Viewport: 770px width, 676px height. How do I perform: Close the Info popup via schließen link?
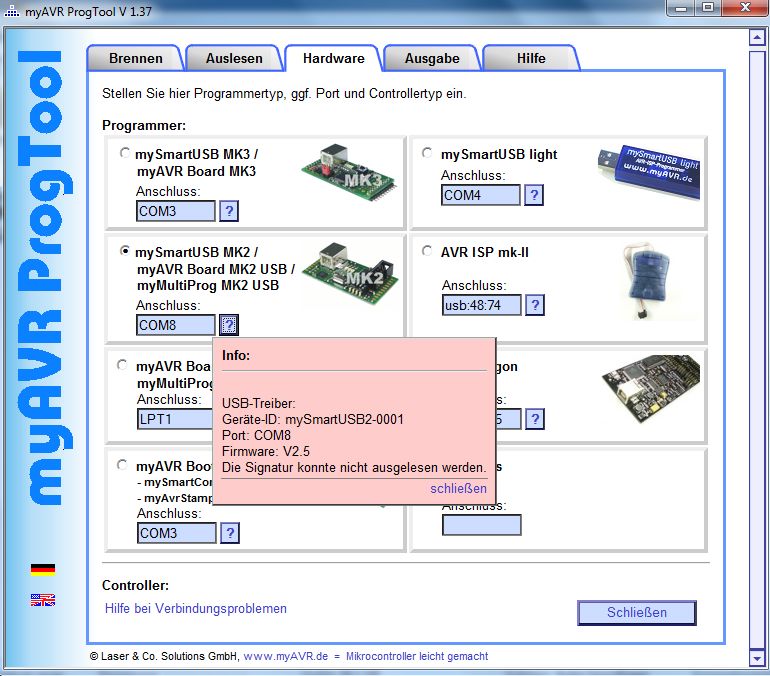pyautogui.click(x=458, y=488)
